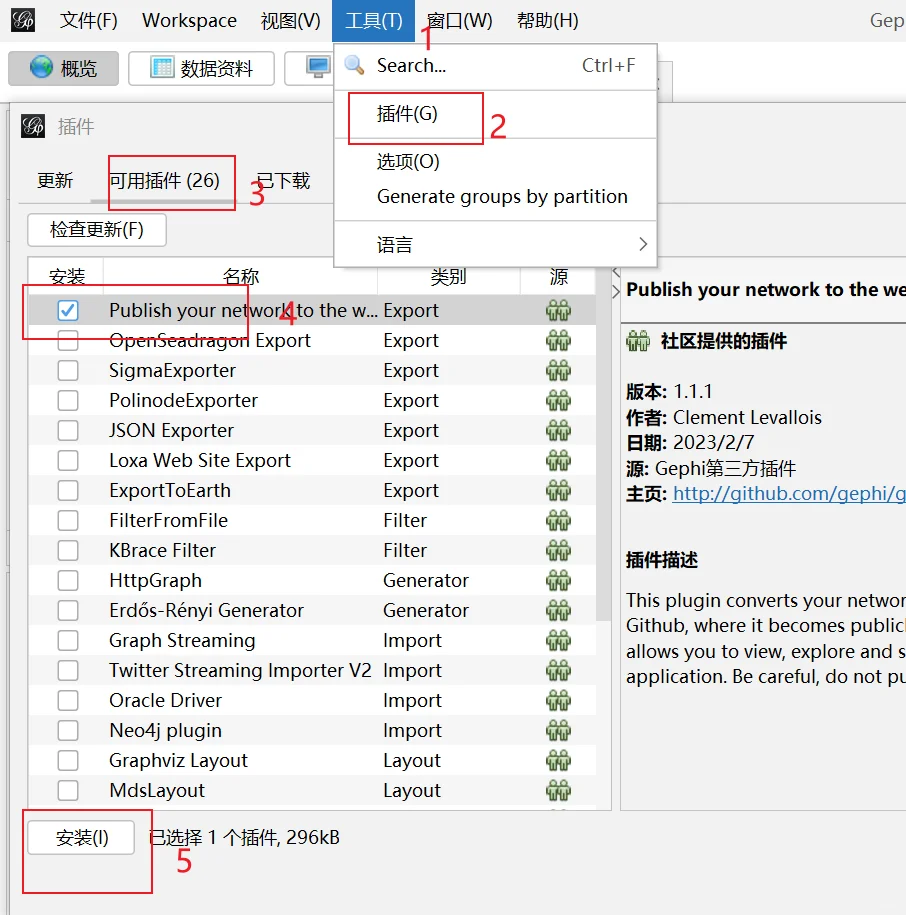Image resolution: width=906 pixels, height=915 pixels.
Task: Collapse the details panel with left arrow
Action: (x=616, y=272)
